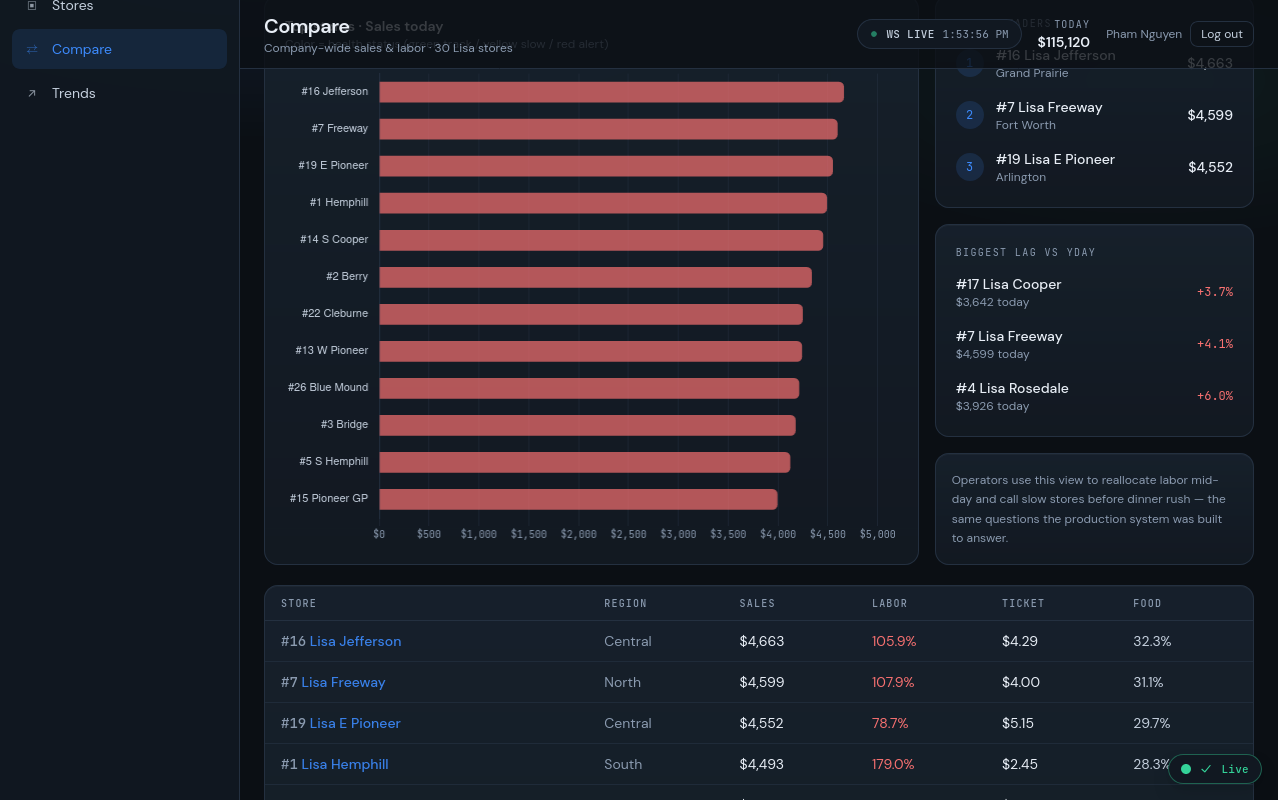Click the #15 Pioneer GP chart bar
1278x800 pixels.
[578, 499]
